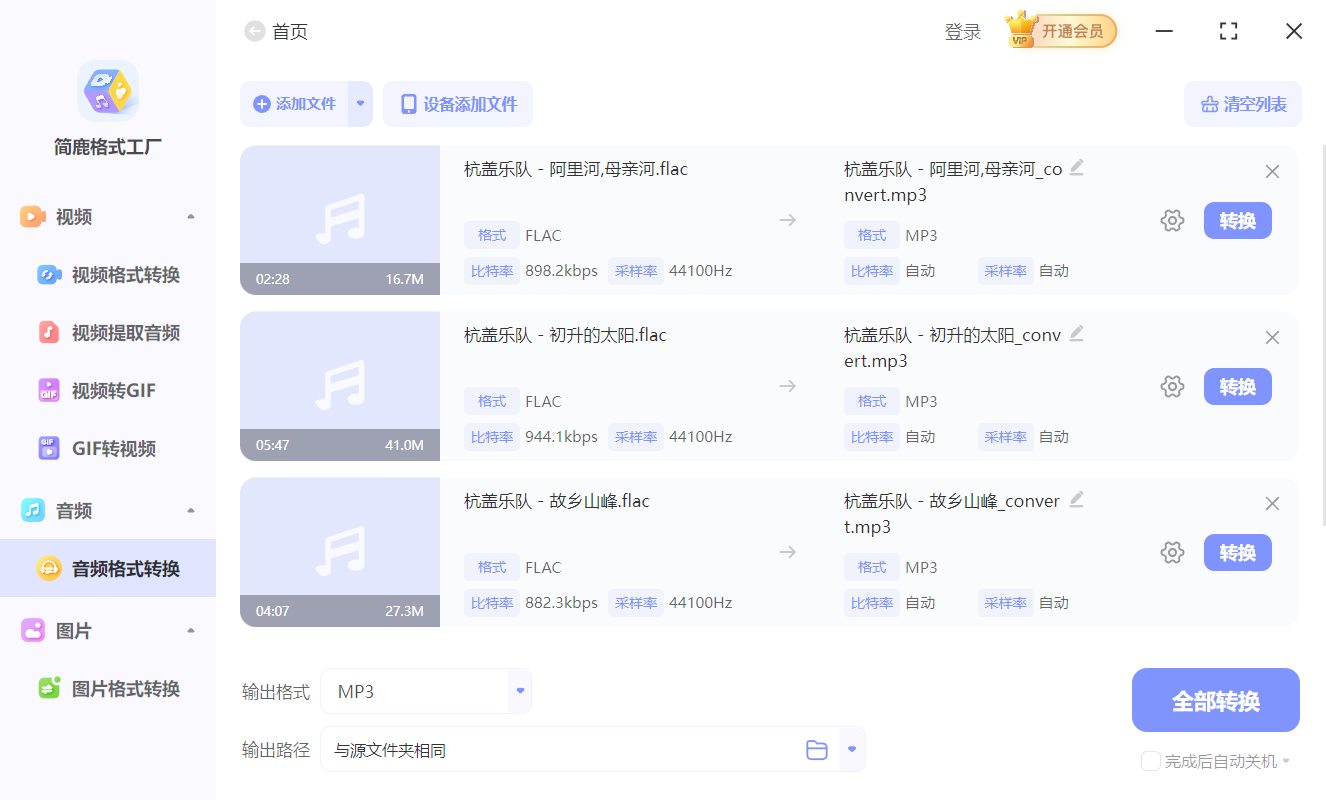Viewport: 1326px width, 800px height.
Task: Enable 完成后自动关机 shutdown option
Action: 1149,761
